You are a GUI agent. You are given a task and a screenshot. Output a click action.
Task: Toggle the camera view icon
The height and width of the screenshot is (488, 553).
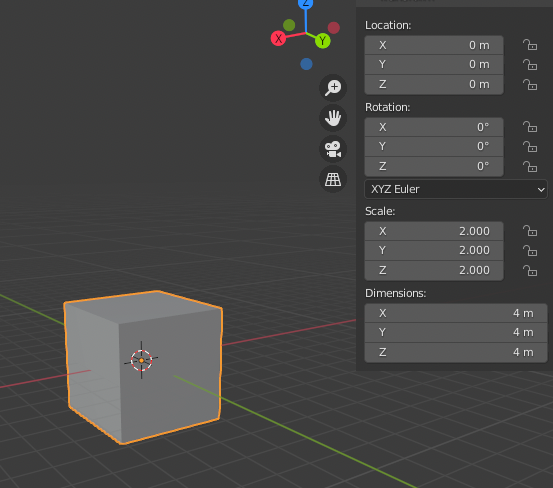(333, 149)
